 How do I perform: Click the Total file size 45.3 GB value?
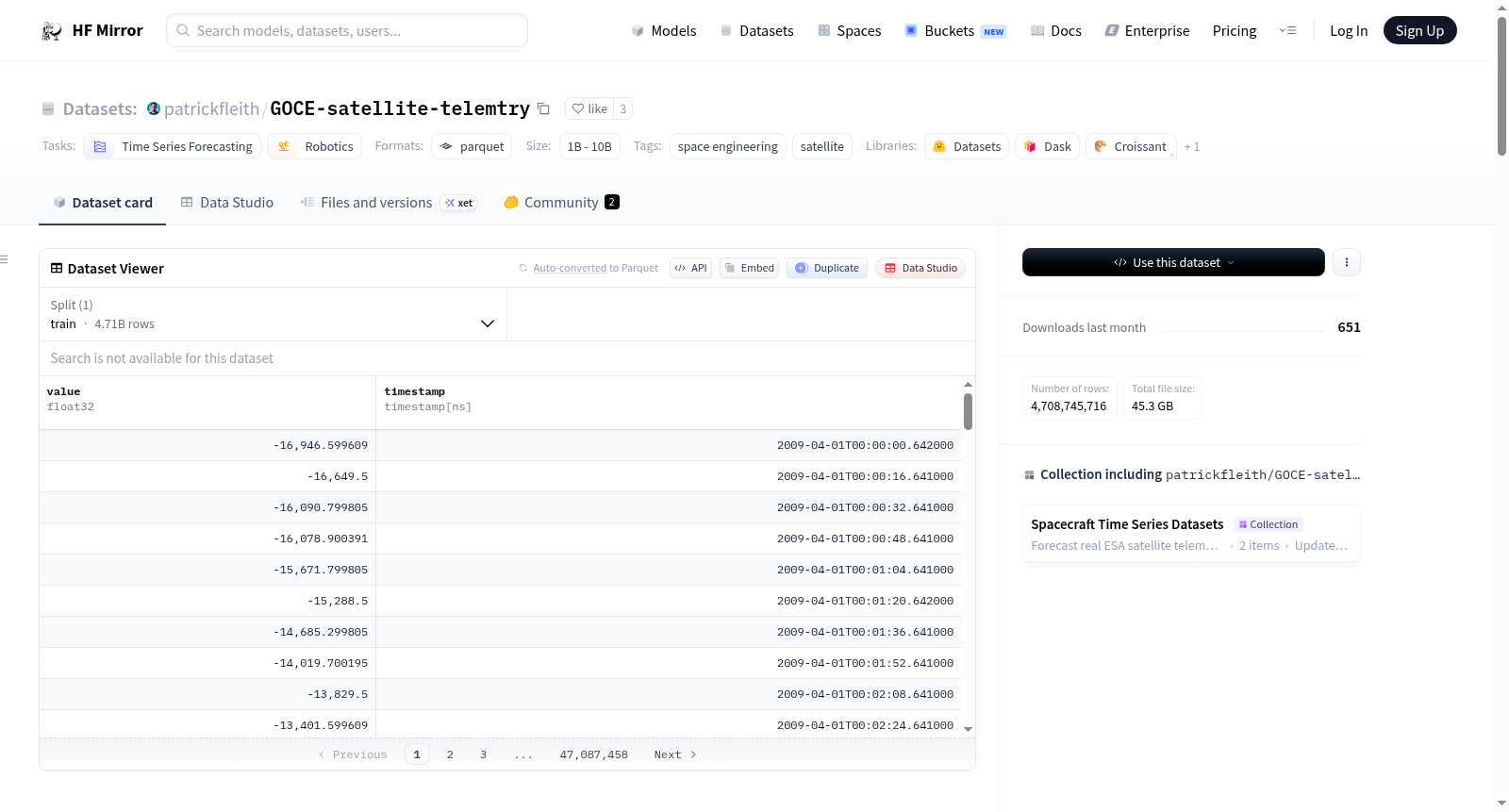pyautogui.click(x=1152, y=406)
